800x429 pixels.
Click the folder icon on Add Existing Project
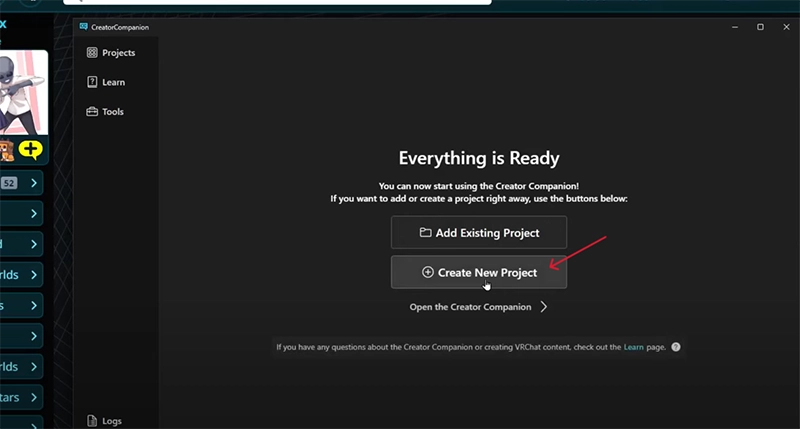[426, 233]
